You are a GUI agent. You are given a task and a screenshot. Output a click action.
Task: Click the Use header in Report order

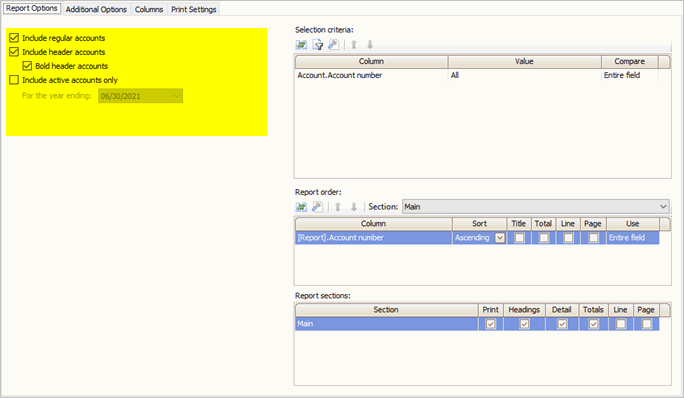pos(633,224)
